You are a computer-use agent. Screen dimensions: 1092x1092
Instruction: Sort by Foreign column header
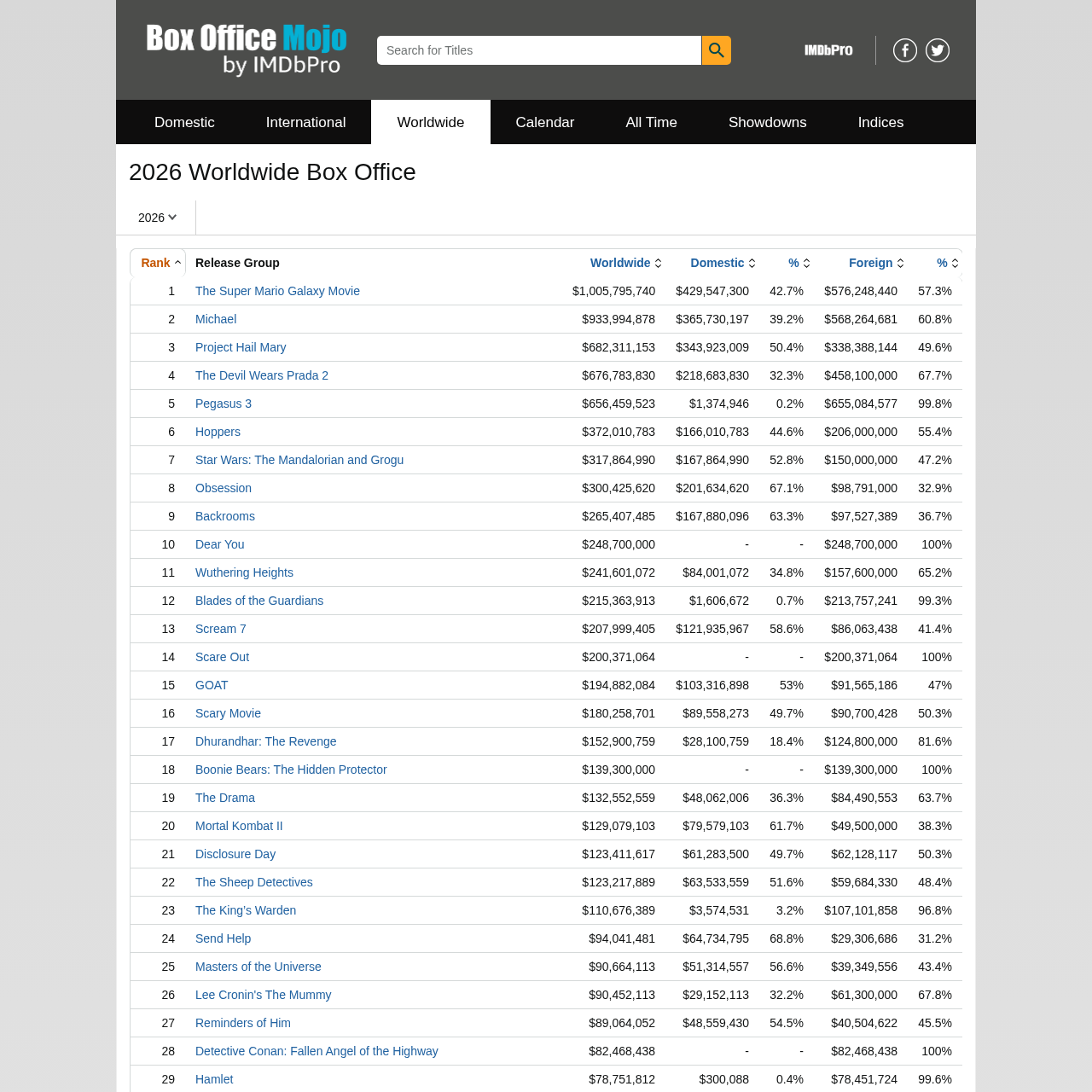876,263
